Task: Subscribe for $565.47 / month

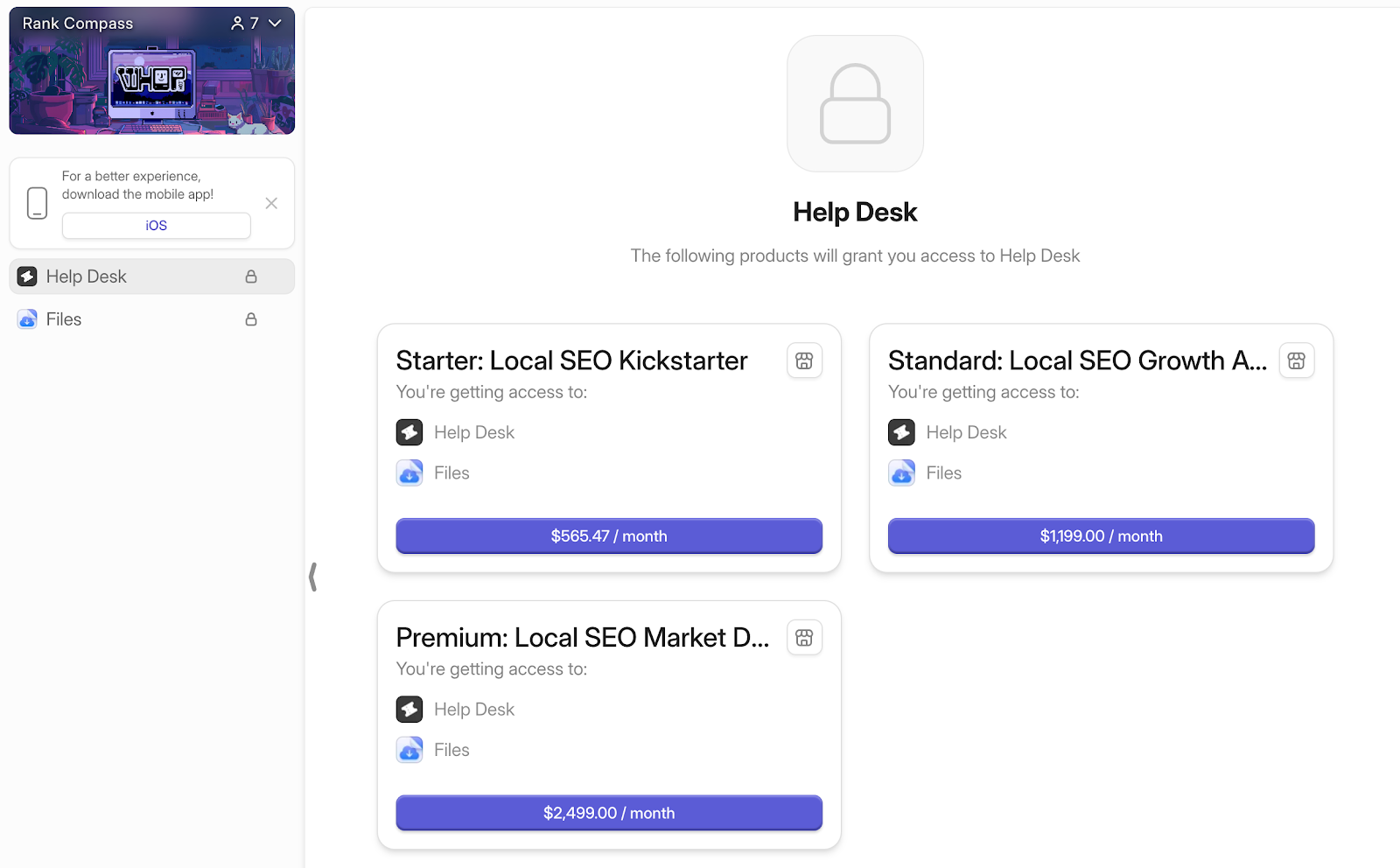Action: (609, 536)
